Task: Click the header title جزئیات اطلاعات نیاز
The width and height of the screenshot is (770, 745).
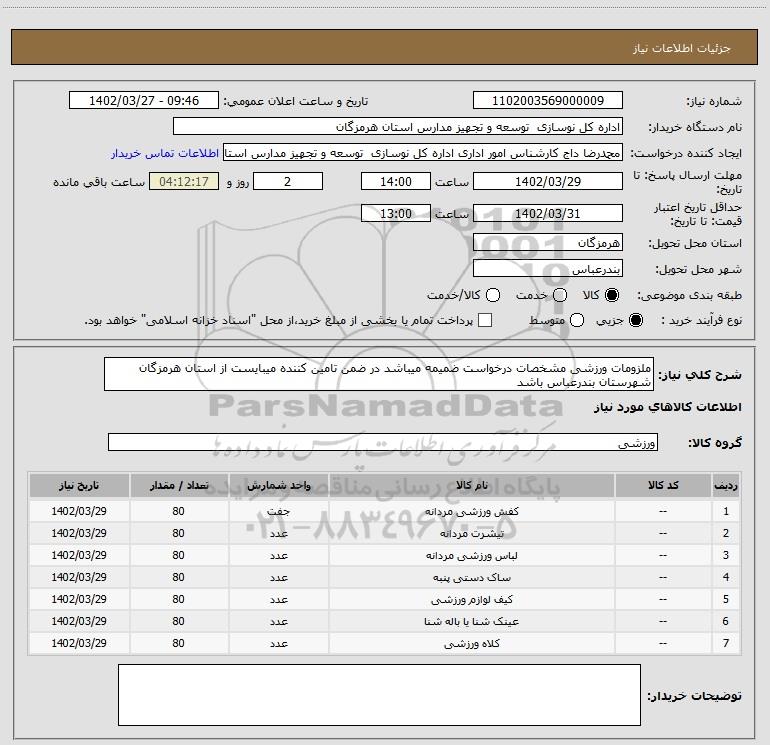Action: 682,48
